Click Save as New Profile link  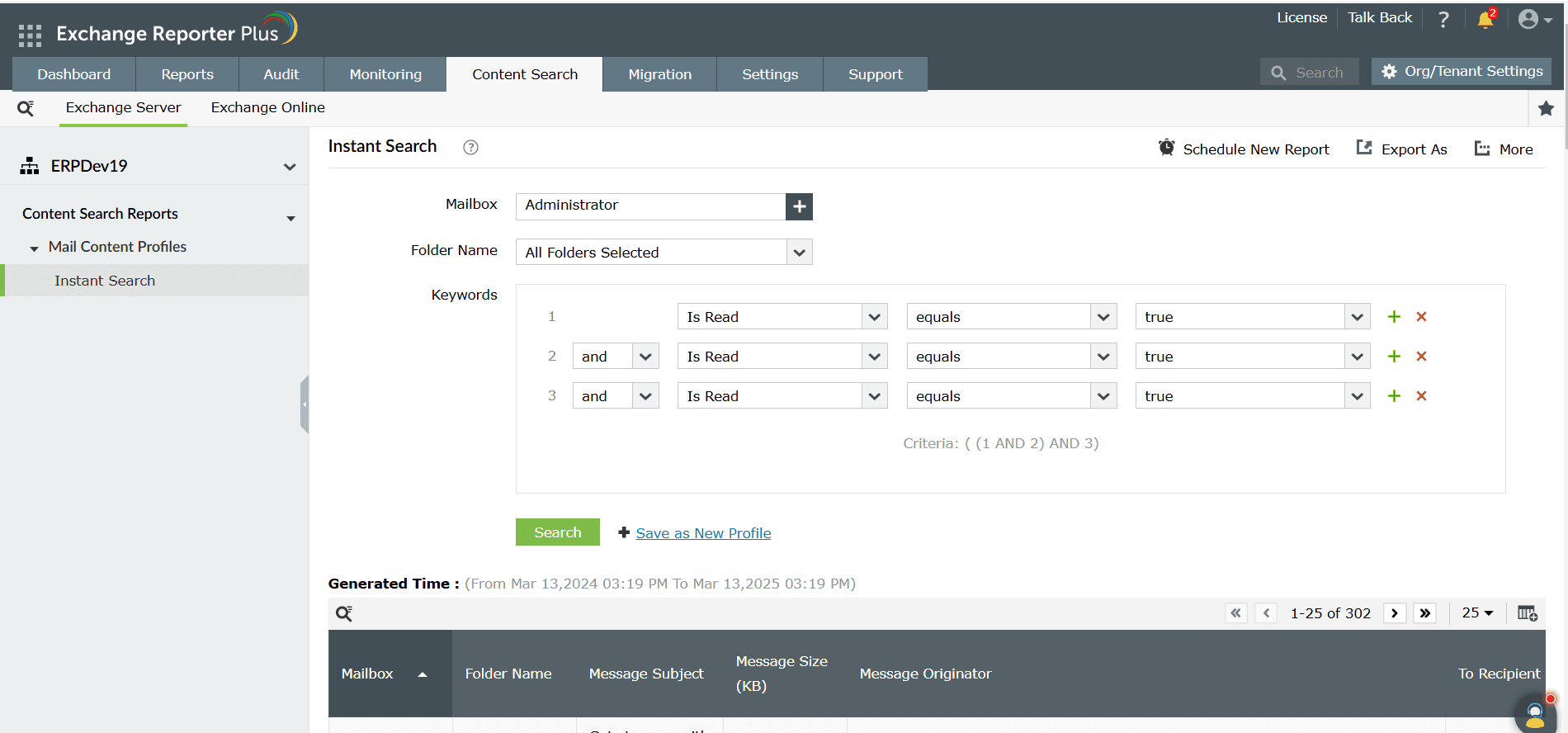[703, 533]
